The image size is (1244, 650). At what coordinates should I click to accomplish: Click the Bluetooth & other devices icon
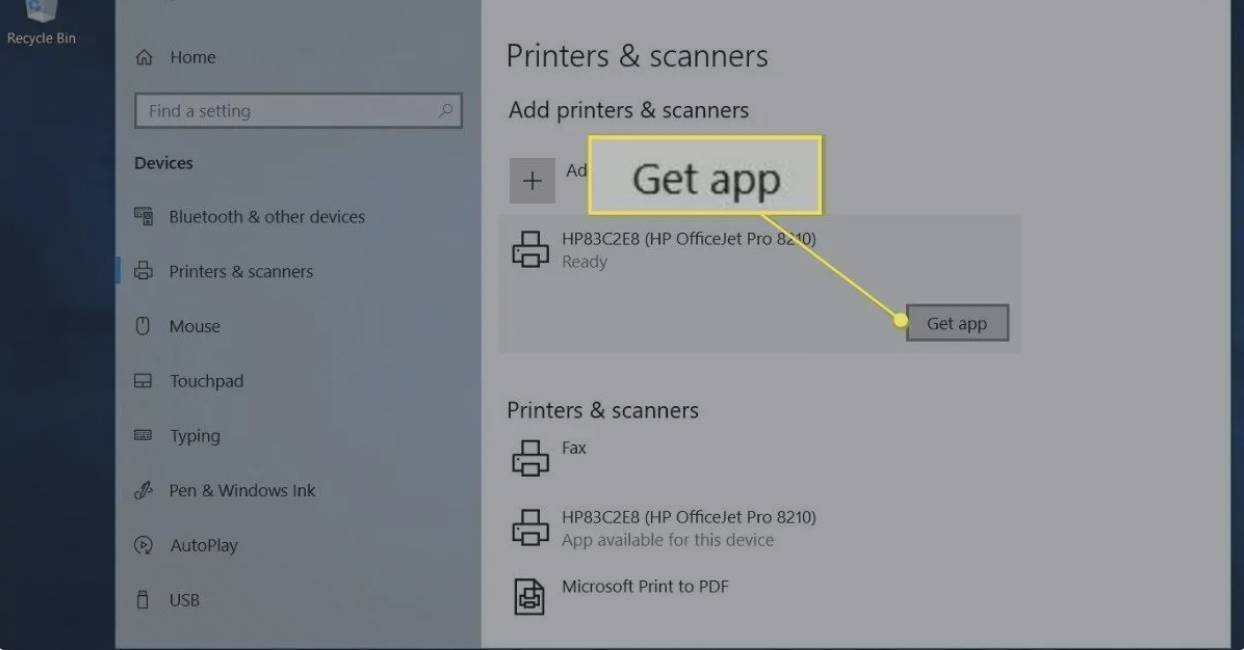point(144,217)
